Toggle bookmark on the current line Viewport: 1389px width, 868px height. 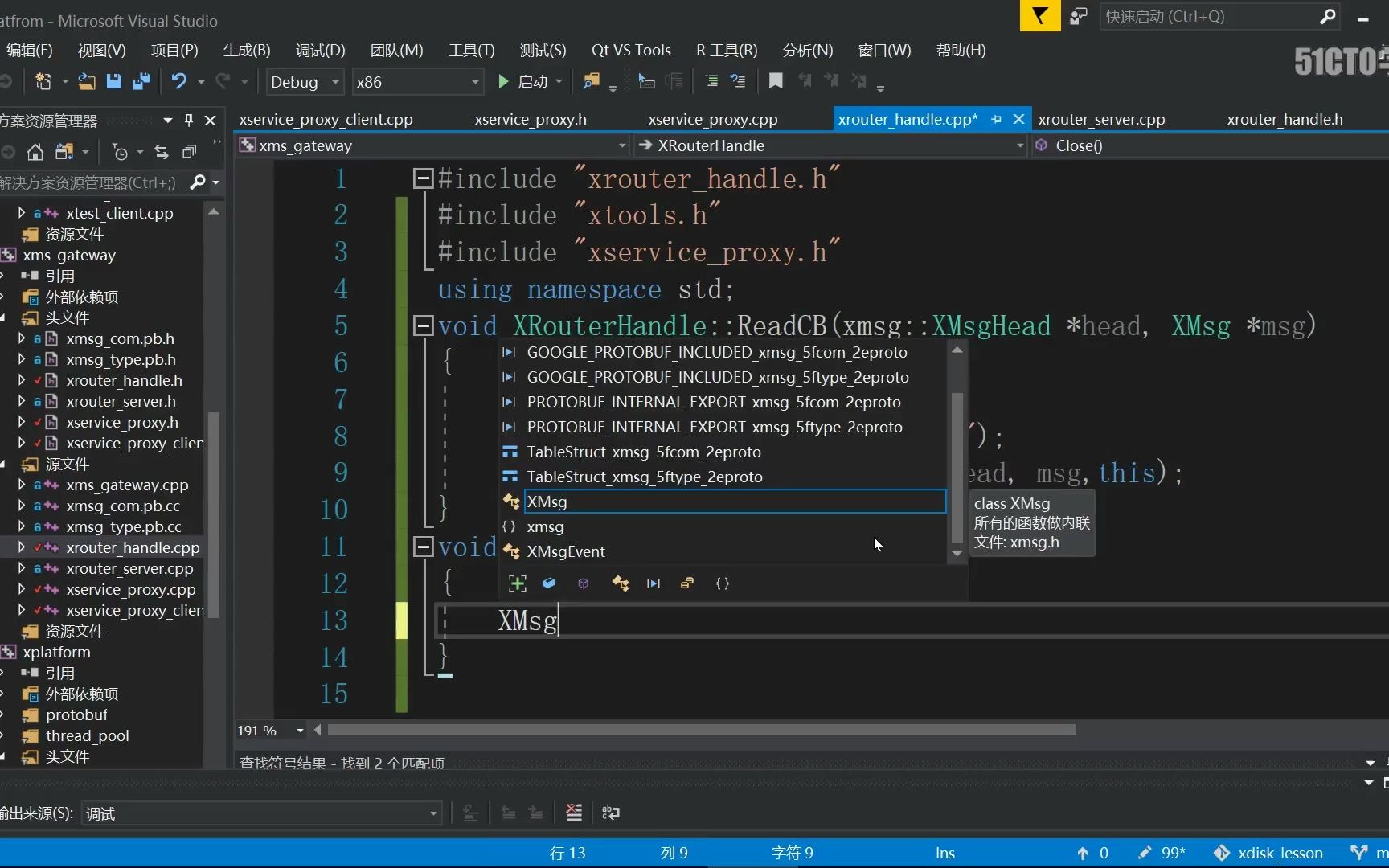(x=776, y=81)
